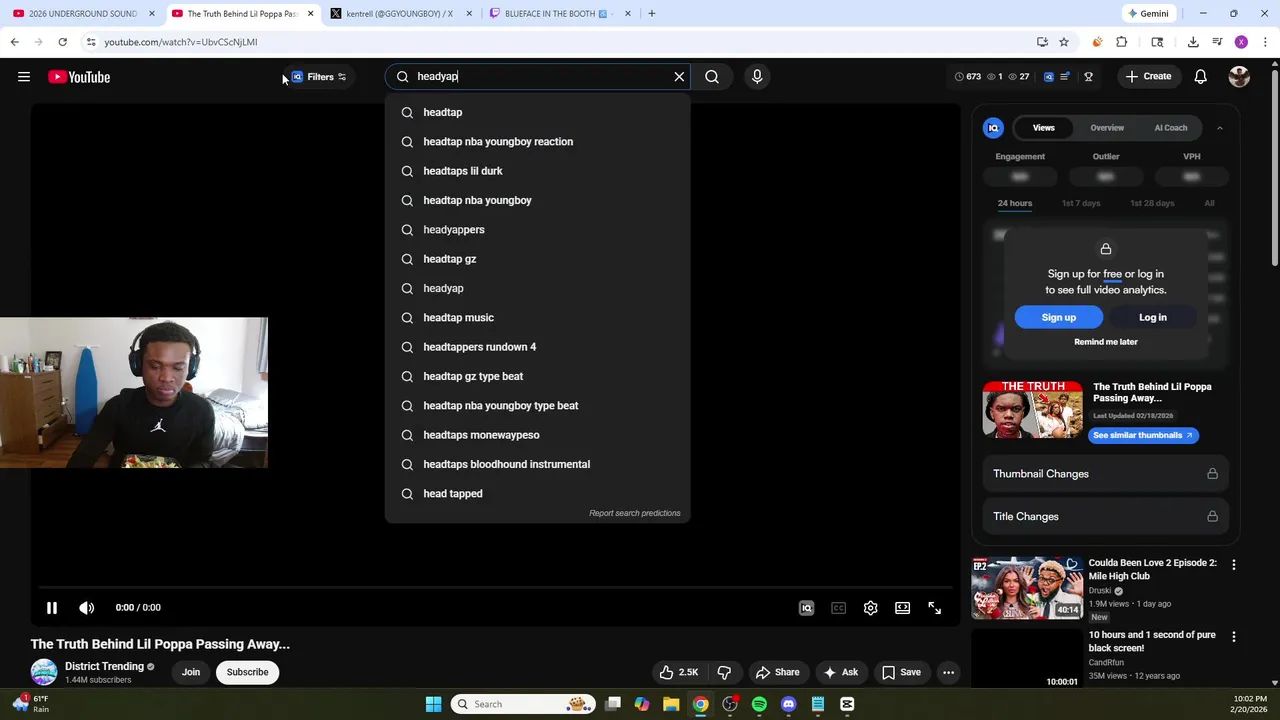The height and width of the screenshot is (720, 1280).
Task: Dislike the video
Action: [x=724, y=672]
